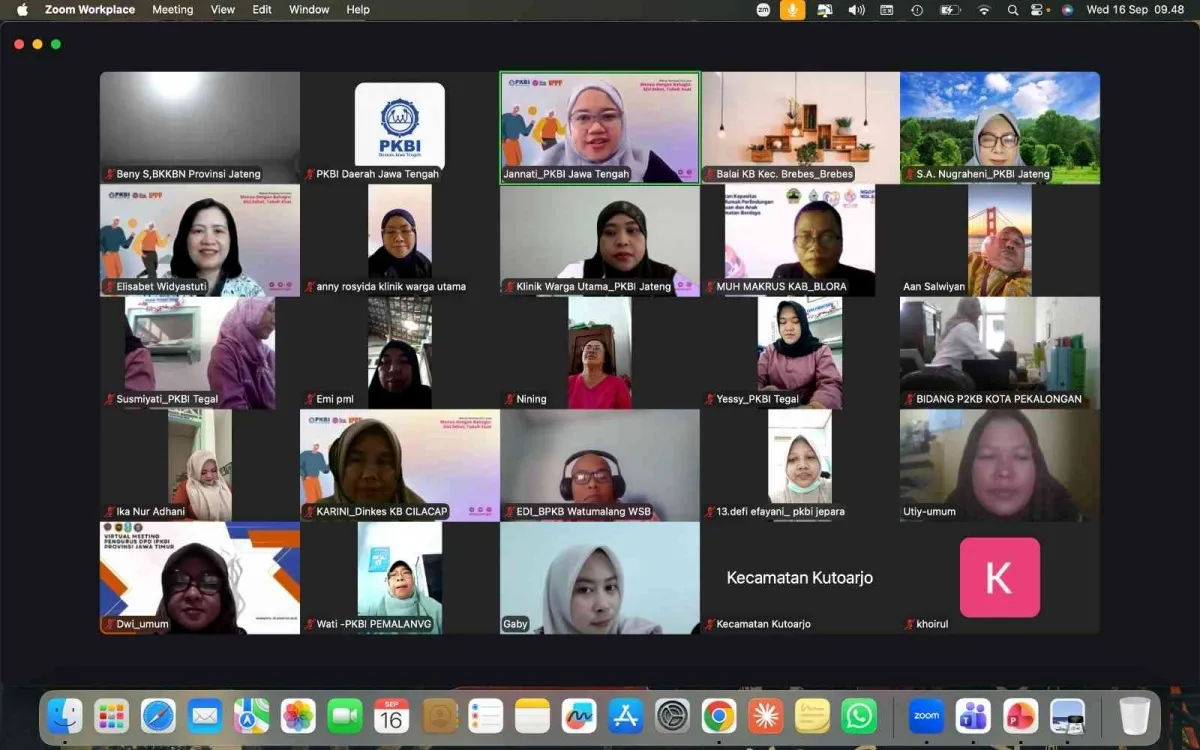The width and height of the screenshot is (1200, 750).
Task: Open Microsoft Teams from dock
Action: pyautogui.click(x=973, y=716)
